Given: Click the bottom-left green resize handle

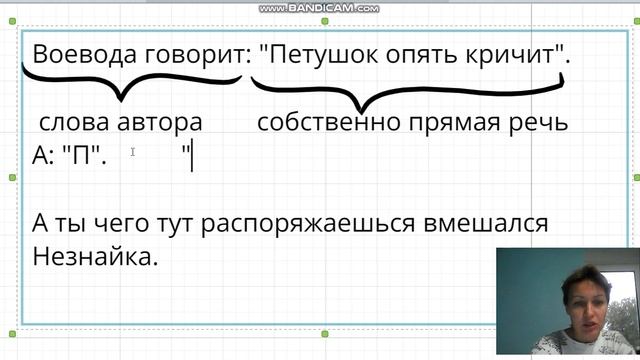Looking at the screenshot, I should coord(12,334).
